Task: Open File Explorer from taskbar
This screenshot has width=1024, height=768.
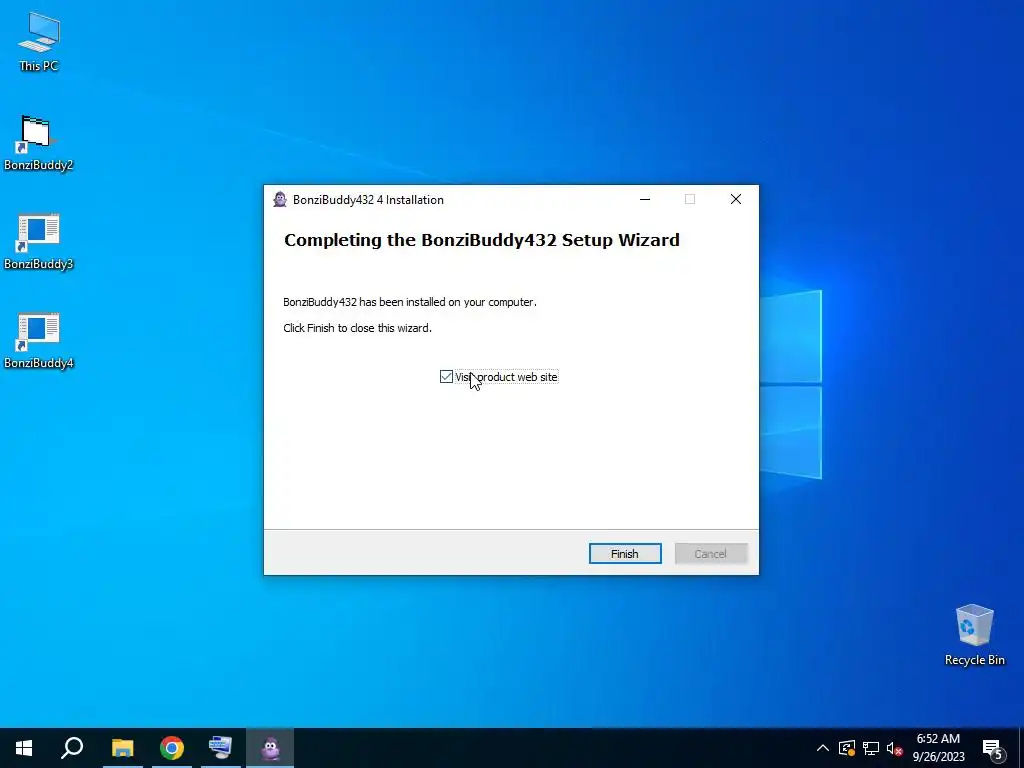Action: point(122,748)
